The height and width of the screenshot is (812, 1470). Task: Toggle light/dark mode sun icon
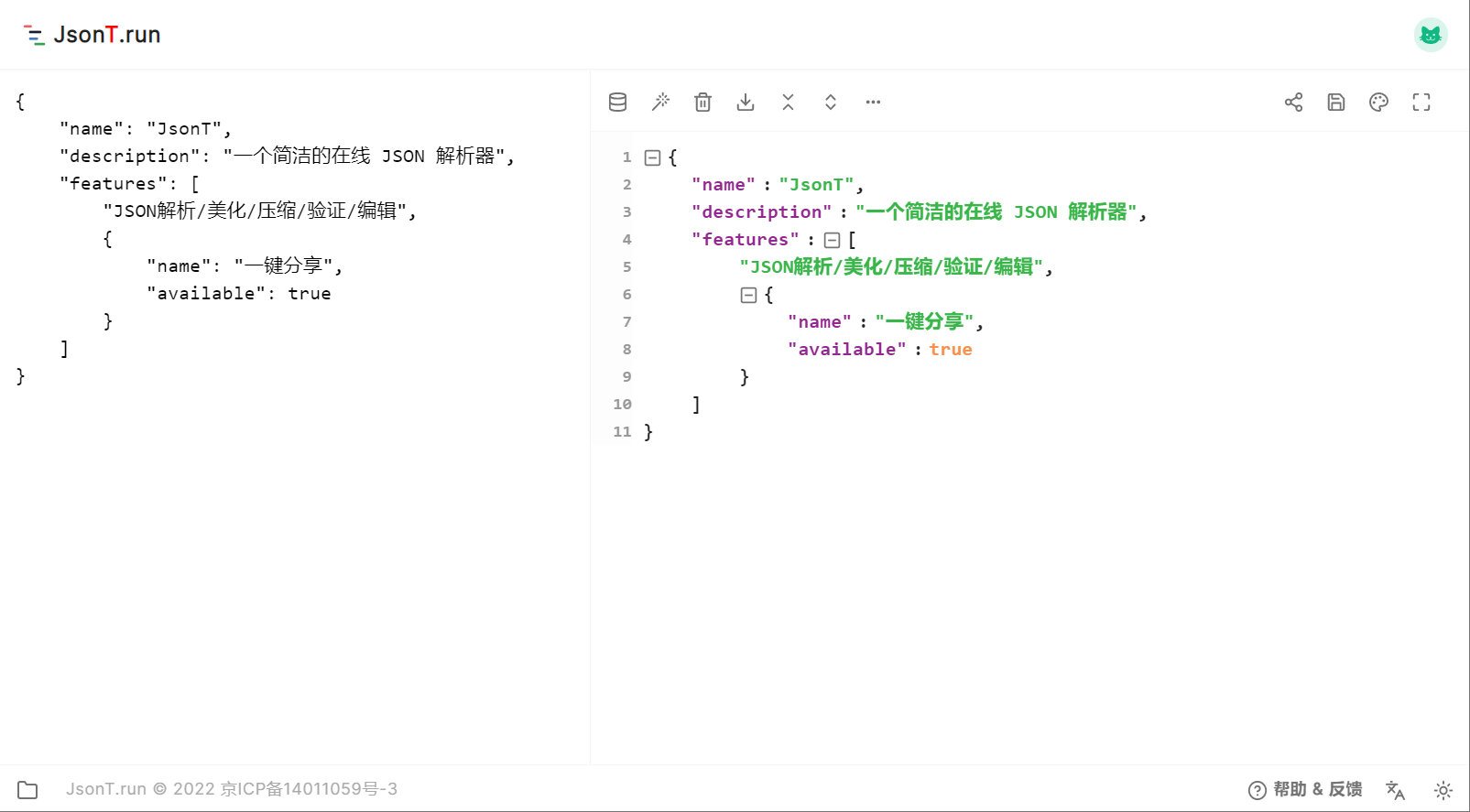pos(1443,790)
